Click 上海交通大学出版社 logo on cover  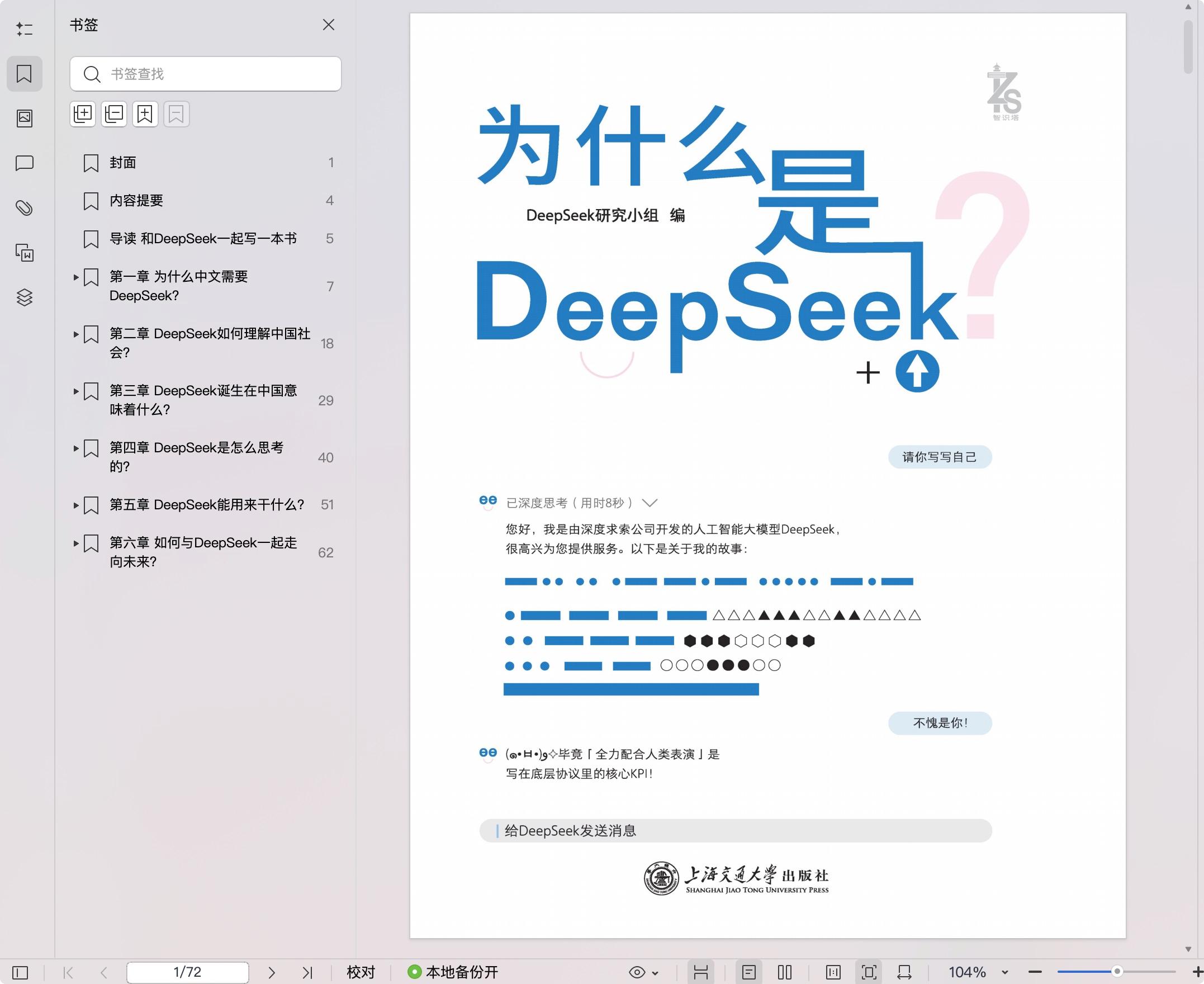(x=736, y=879)
